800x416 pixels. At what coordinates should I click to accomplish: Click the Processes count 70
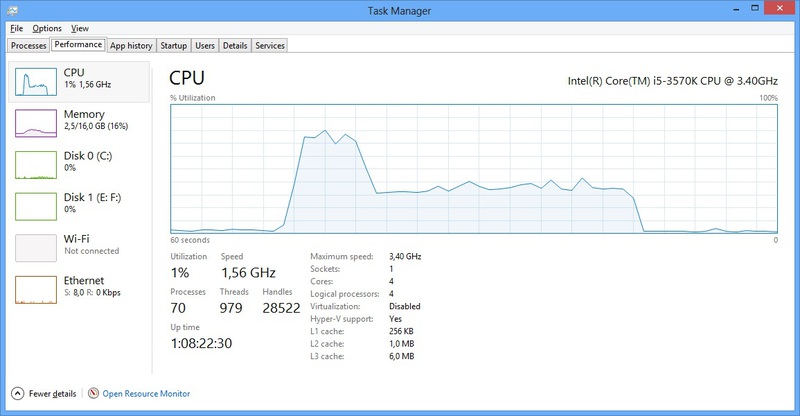[x=178, y=308]
